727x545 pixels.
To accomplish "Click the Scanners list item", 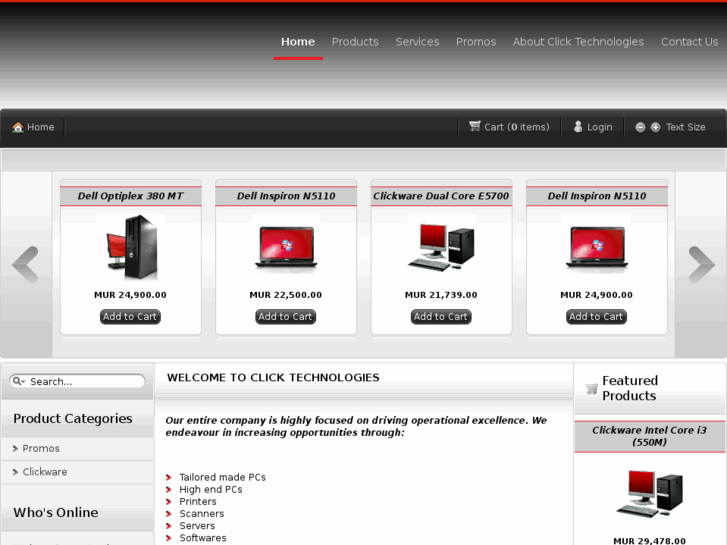I will (x=202, y=513).
